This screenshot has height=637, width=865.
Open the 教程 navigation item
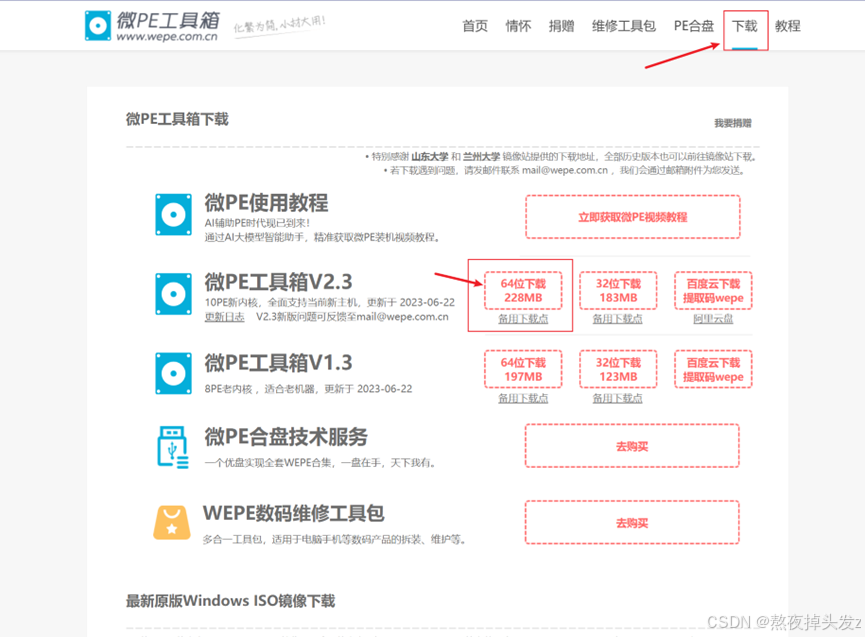tap(788, 26)
